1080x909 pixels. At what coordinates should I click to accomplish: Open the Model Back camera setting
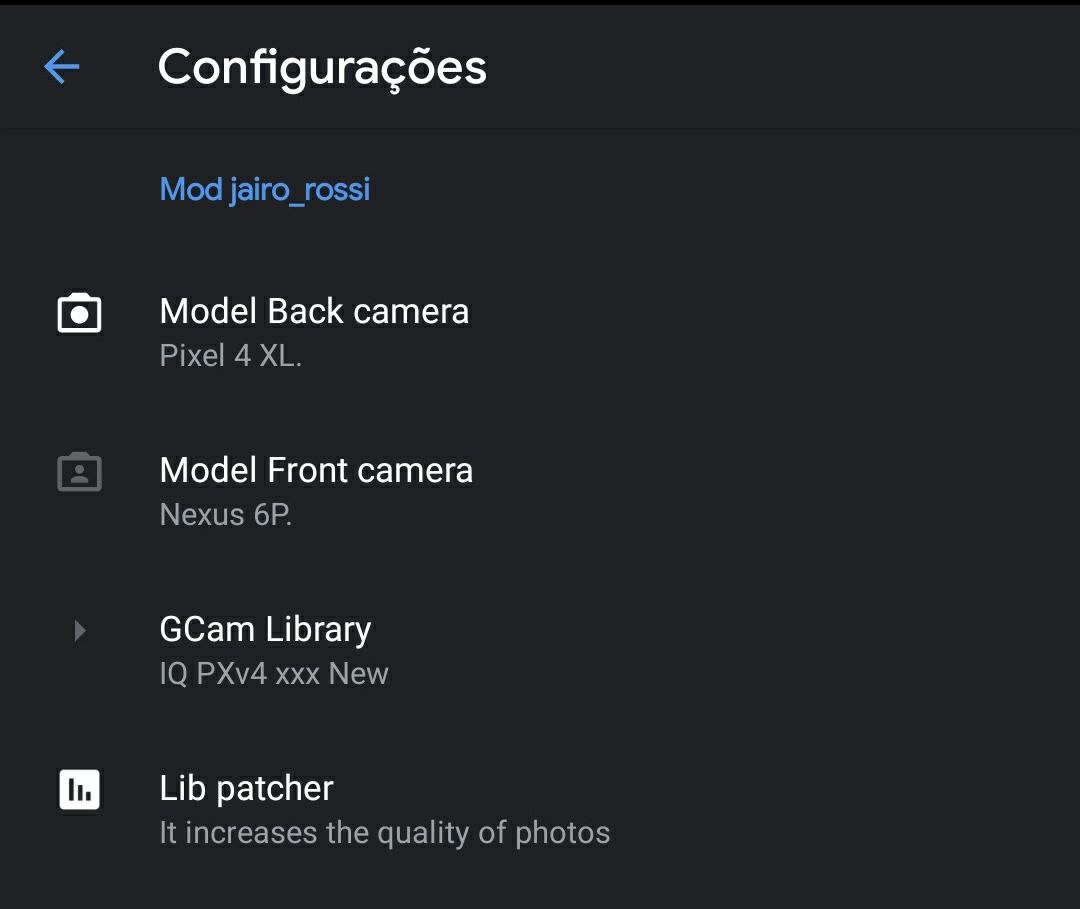coord(540,333)
